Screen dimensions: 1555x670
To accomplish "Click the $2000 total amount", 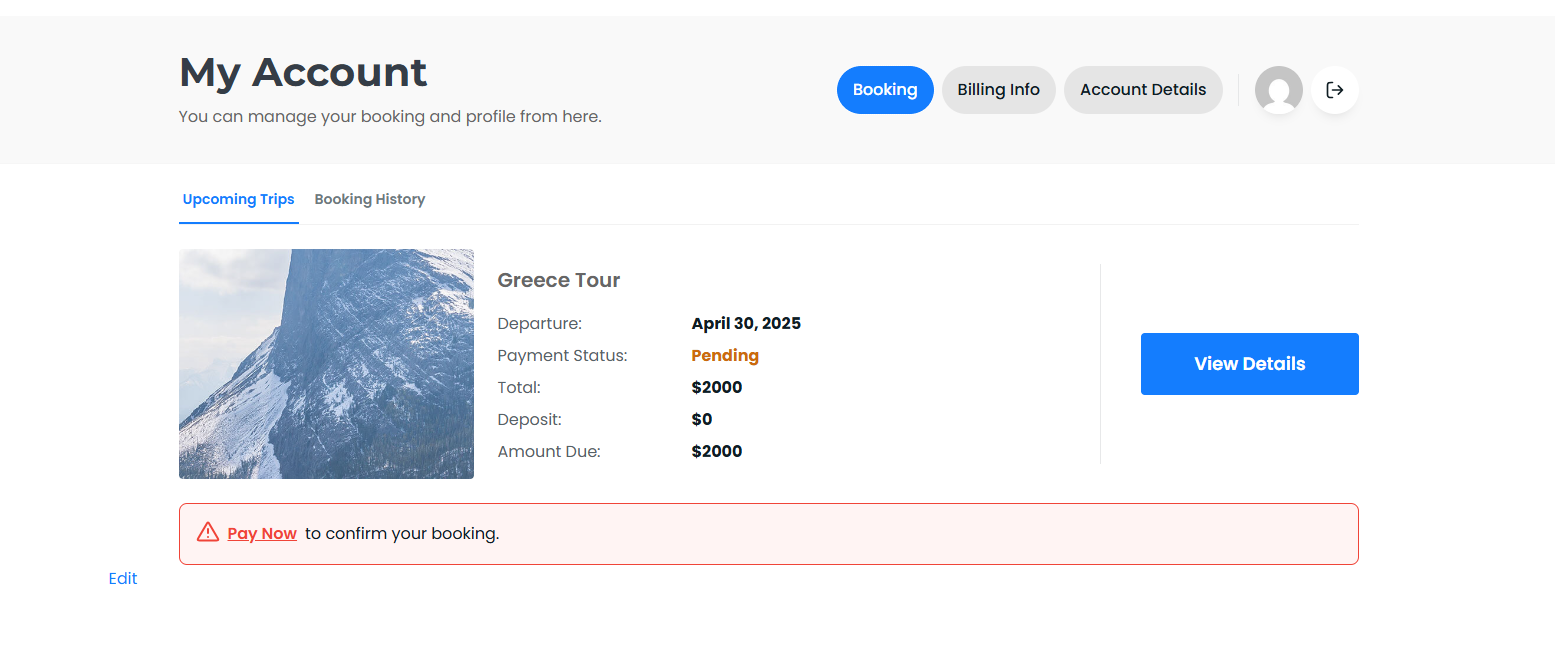I will tap(716, 387).
